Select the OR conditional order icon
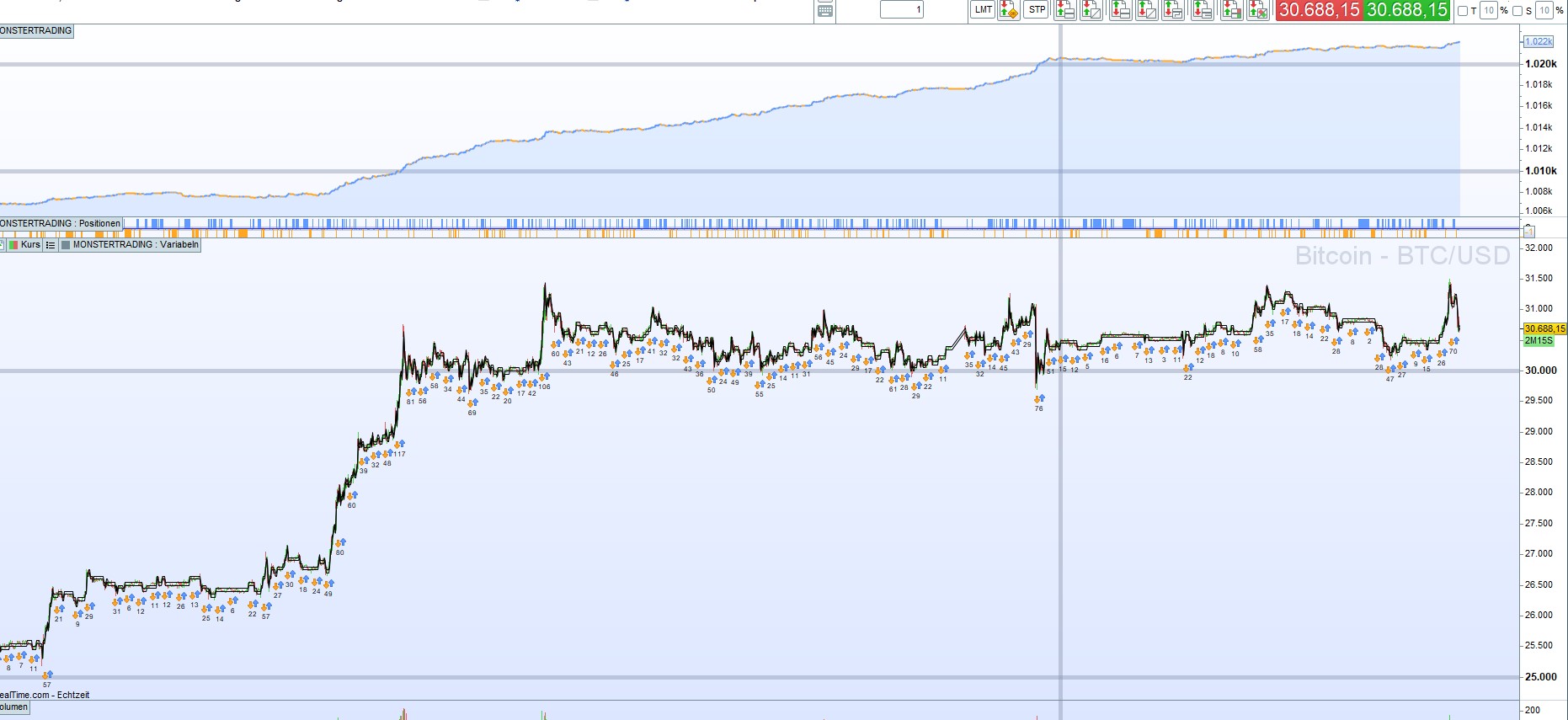 pyautogui.click(x=1009, y=10)
